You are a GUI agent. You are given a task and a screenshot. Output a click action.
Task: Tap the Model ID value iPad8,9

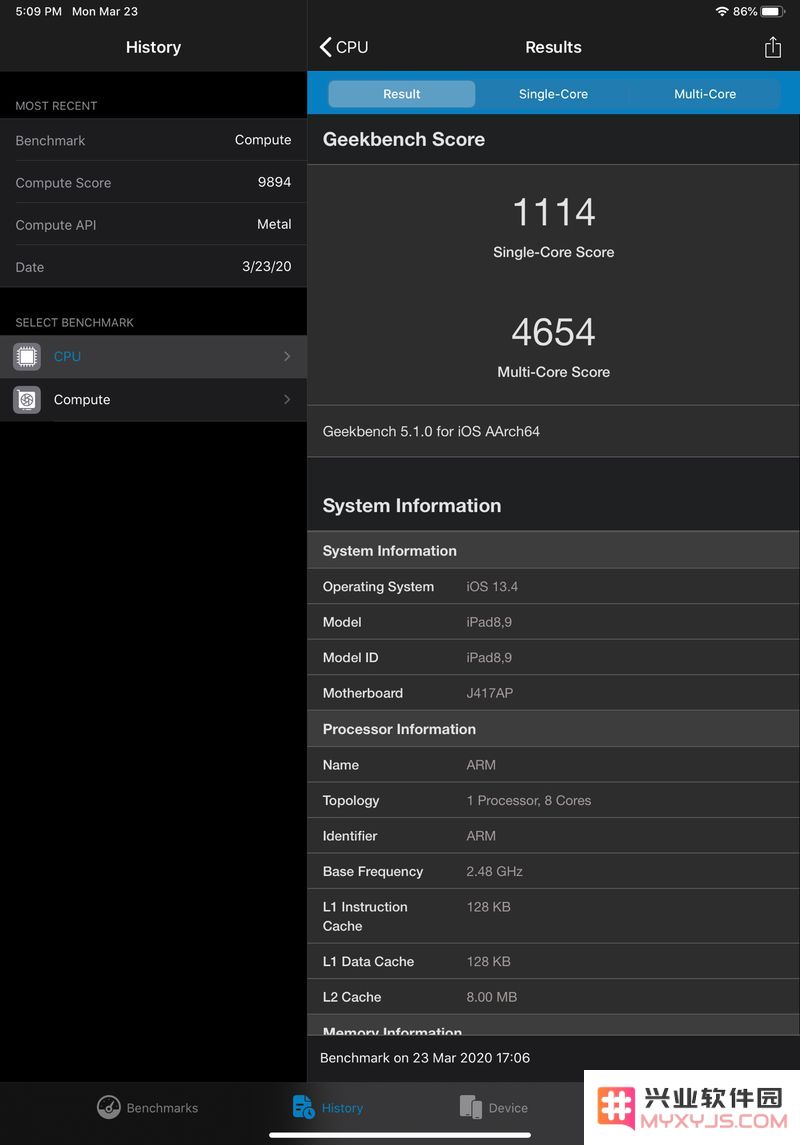pyautogui.click(x=489, y=657)
